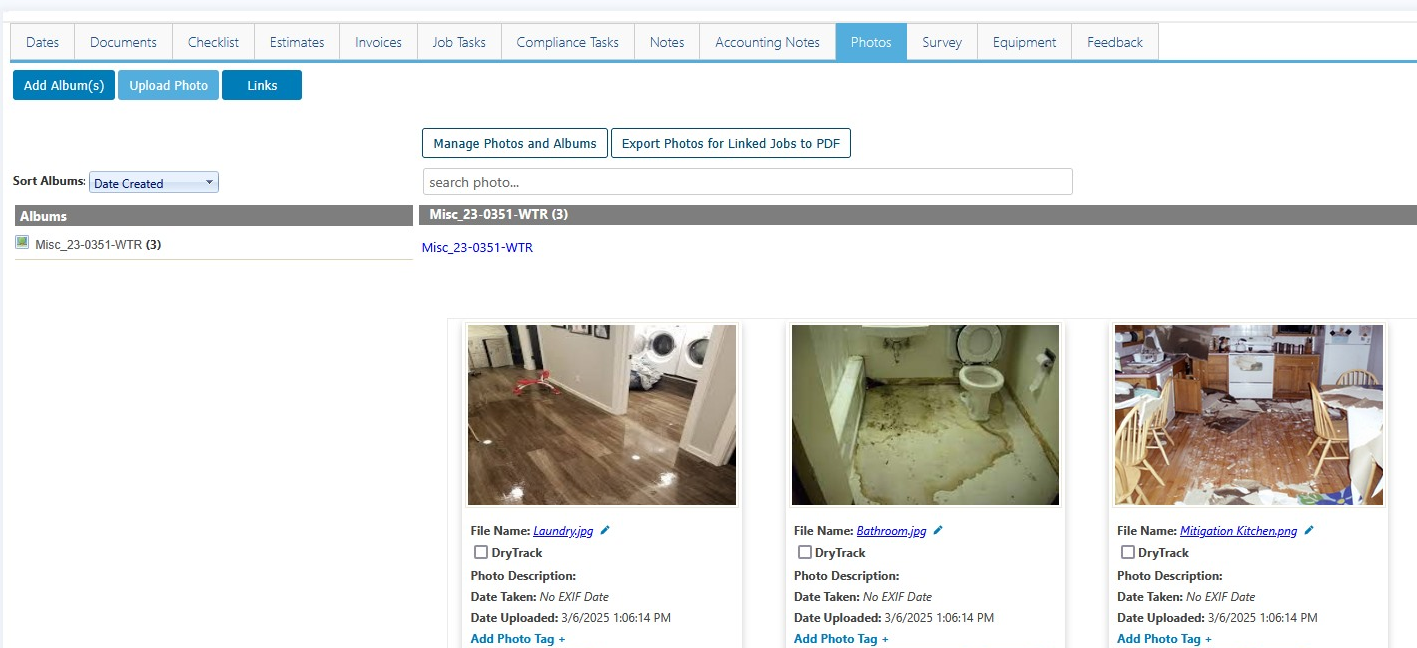Go to the Compliance Tasks tab

point(567,42)
